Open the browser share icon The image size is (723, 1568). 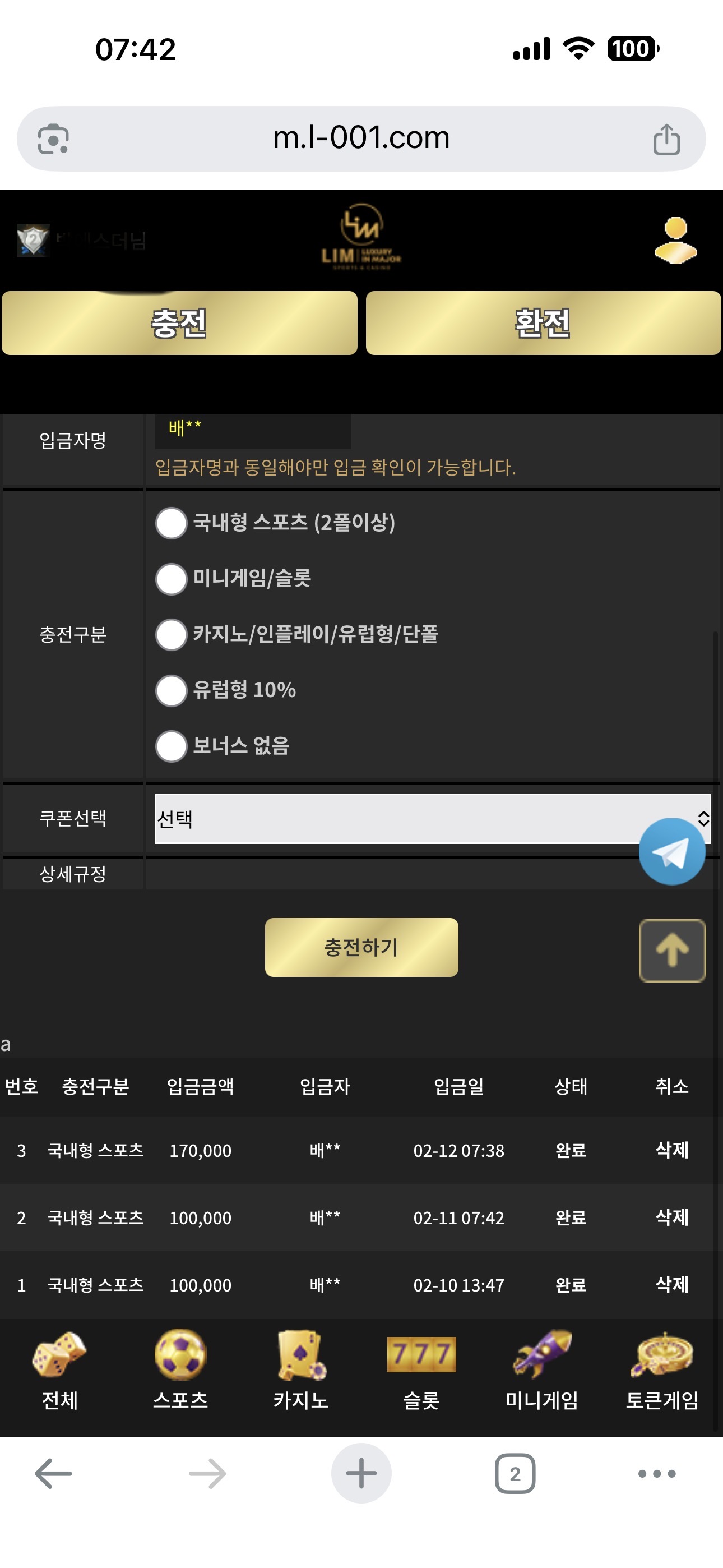pos(666,140)
